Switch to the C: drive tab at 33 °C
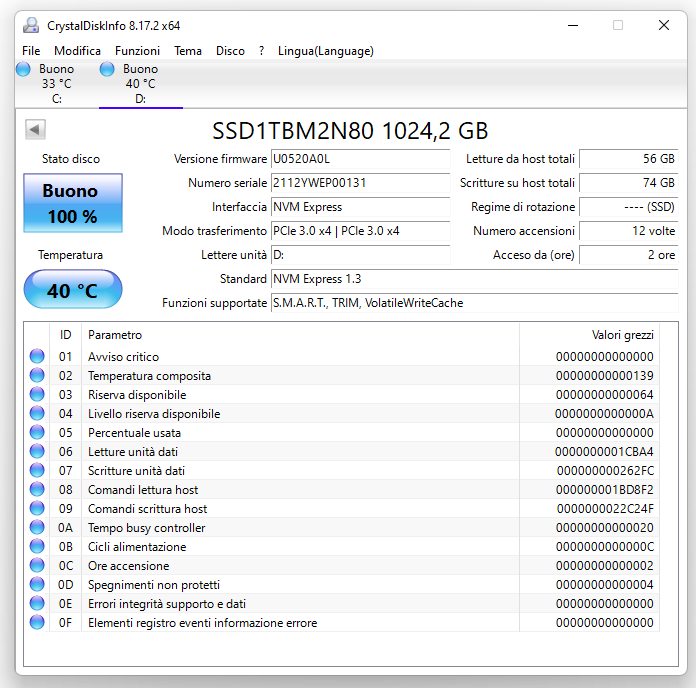 point(56,84)
